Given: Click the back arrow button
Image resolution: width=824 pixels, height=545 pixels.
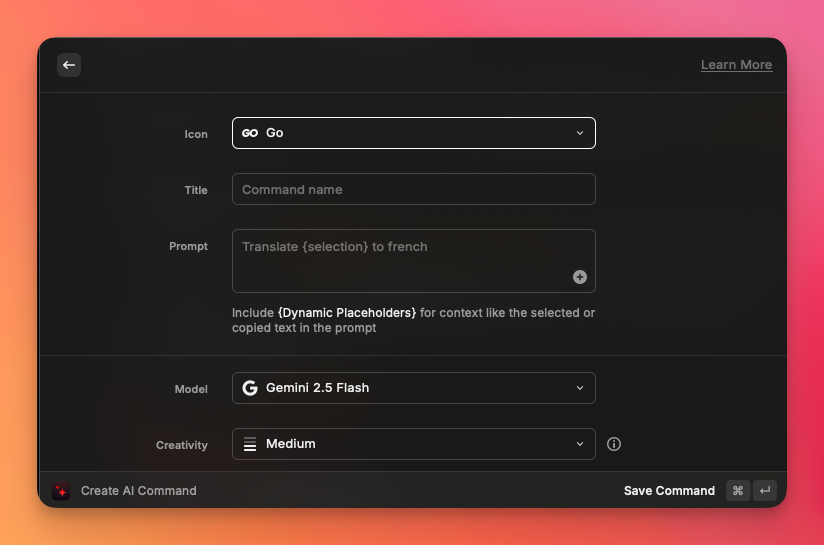Looking at the screenshot, I should tap(69, 65).
